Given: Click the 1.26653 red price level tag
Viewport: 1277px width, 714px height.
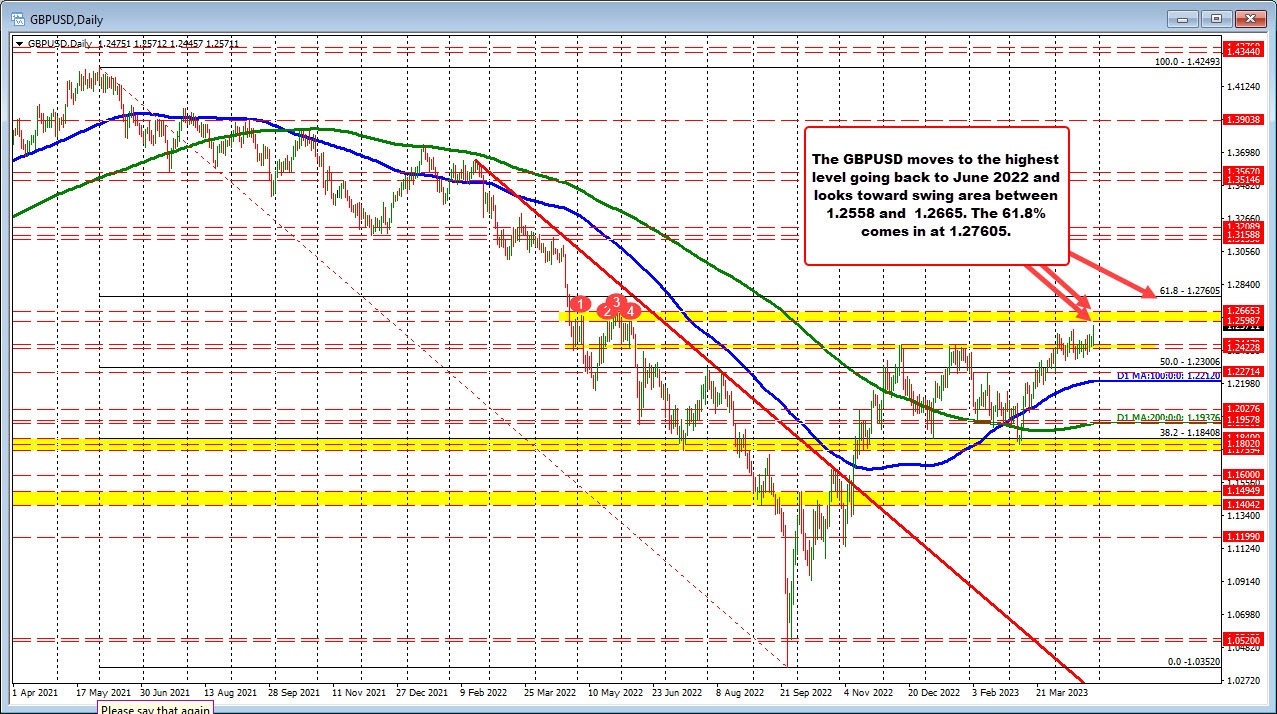Looking at the screenshot, I should [x=1244, y=310].
